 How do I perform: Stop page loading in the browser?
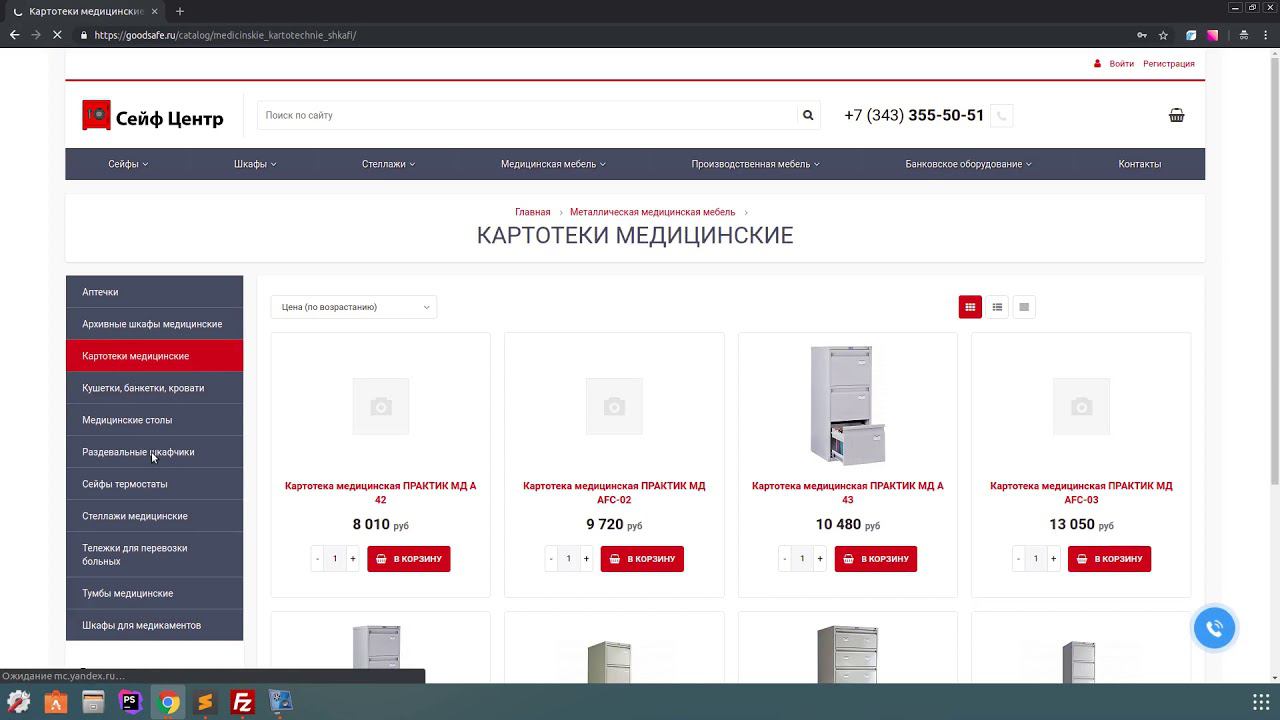58,35
